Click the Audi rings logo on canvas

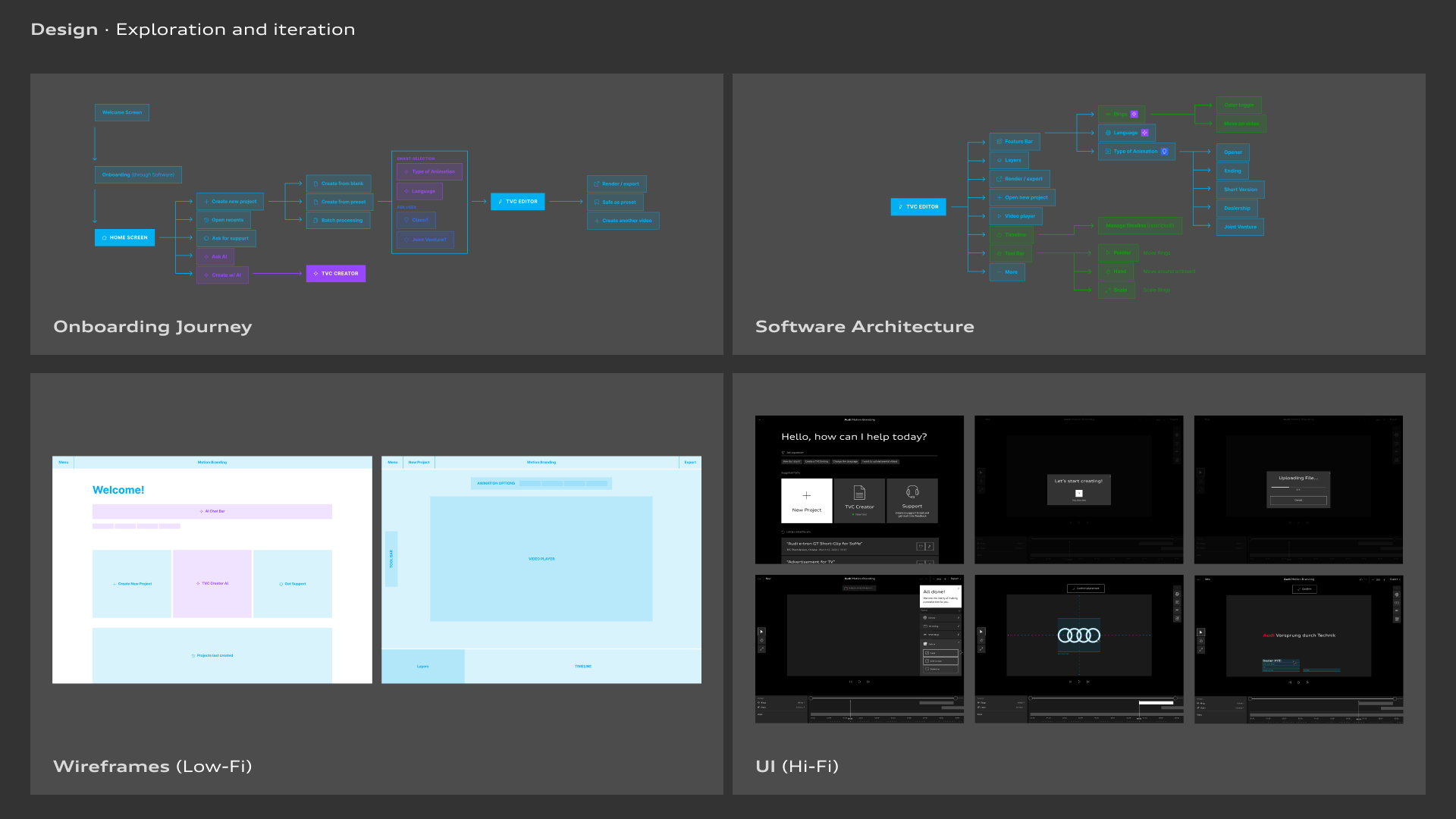coord(1078,635)
